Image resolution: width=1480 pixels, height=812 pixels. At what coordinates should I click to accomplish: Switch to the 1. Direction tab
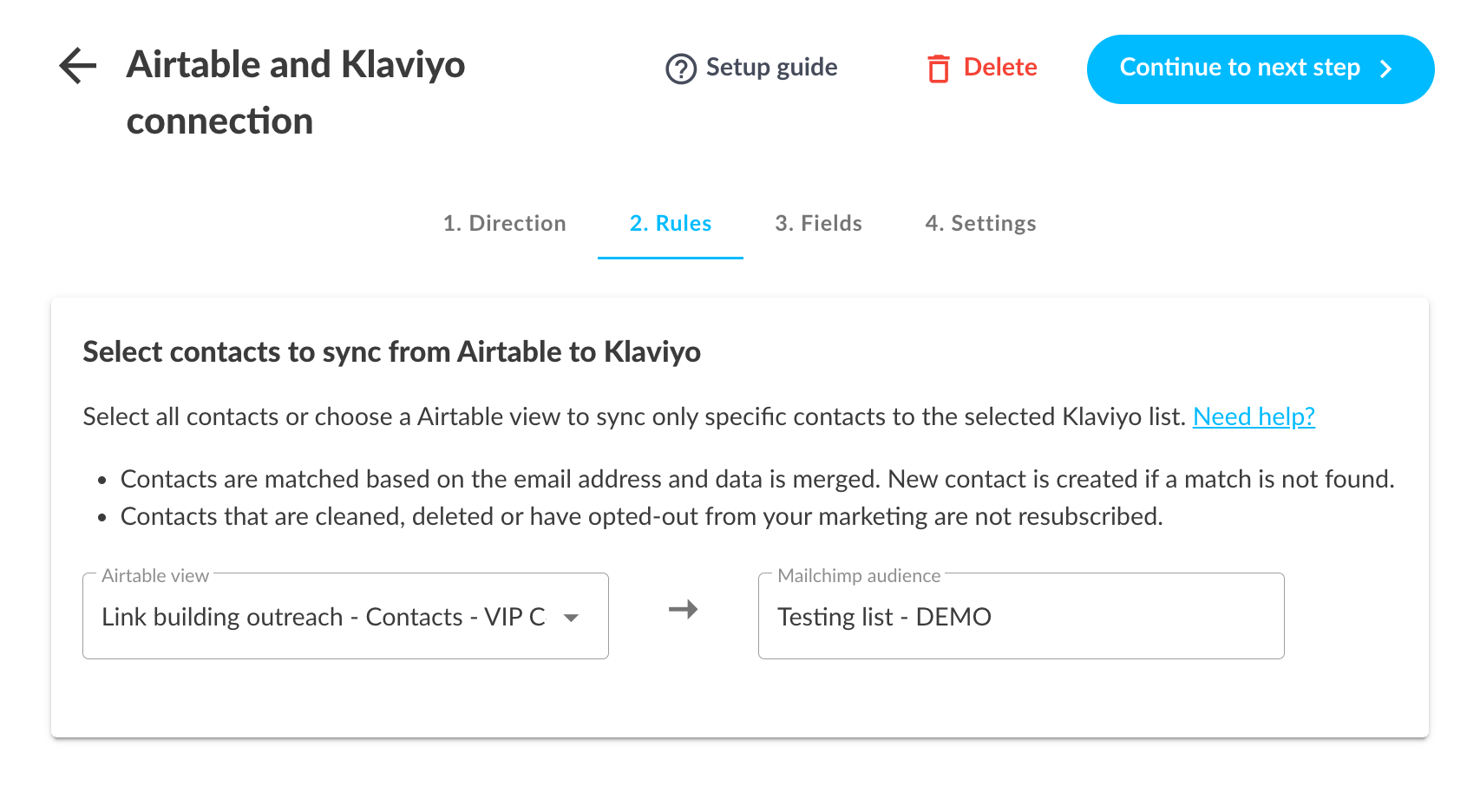[x=504, y=224]
